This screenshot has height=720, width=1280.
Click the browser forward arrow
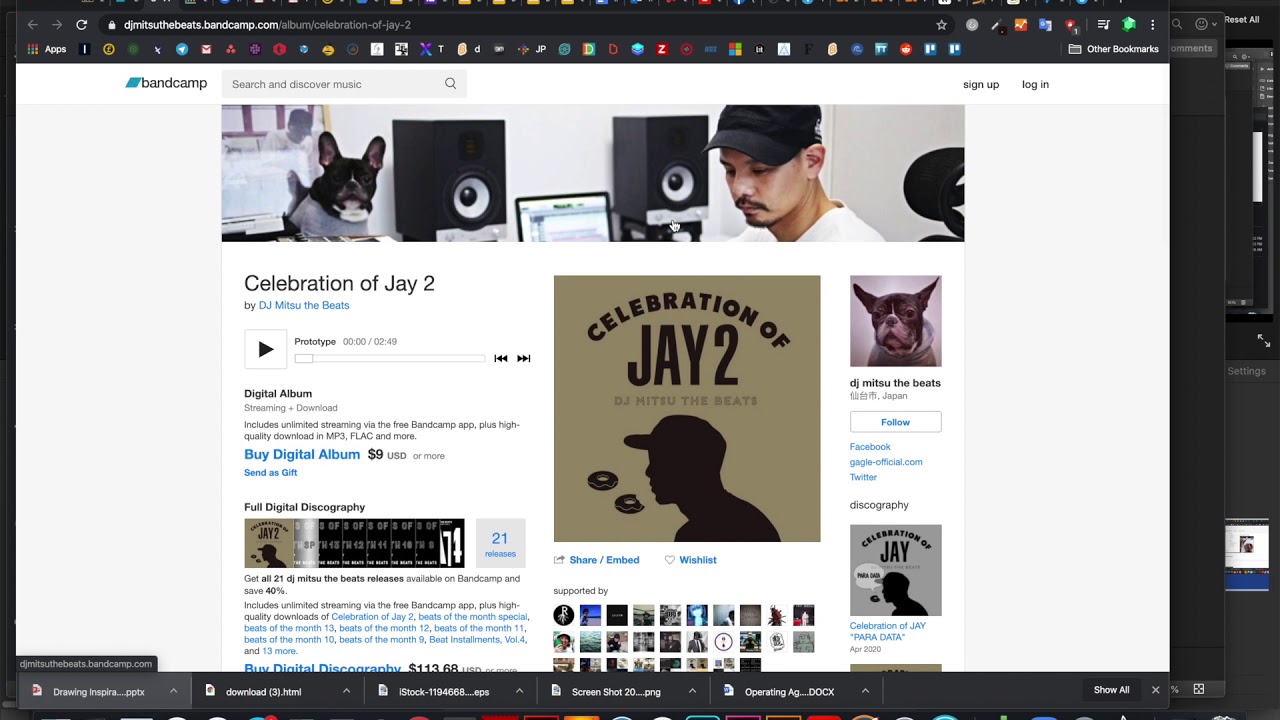(x=57, y=25)
